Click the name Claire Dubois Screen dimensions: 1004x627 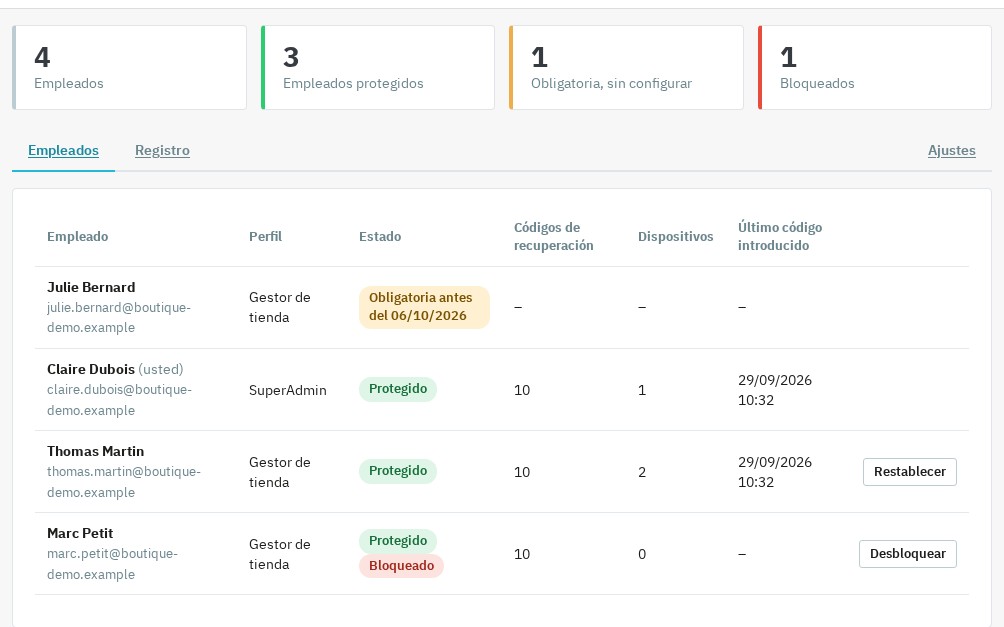(x=91, y=369)
